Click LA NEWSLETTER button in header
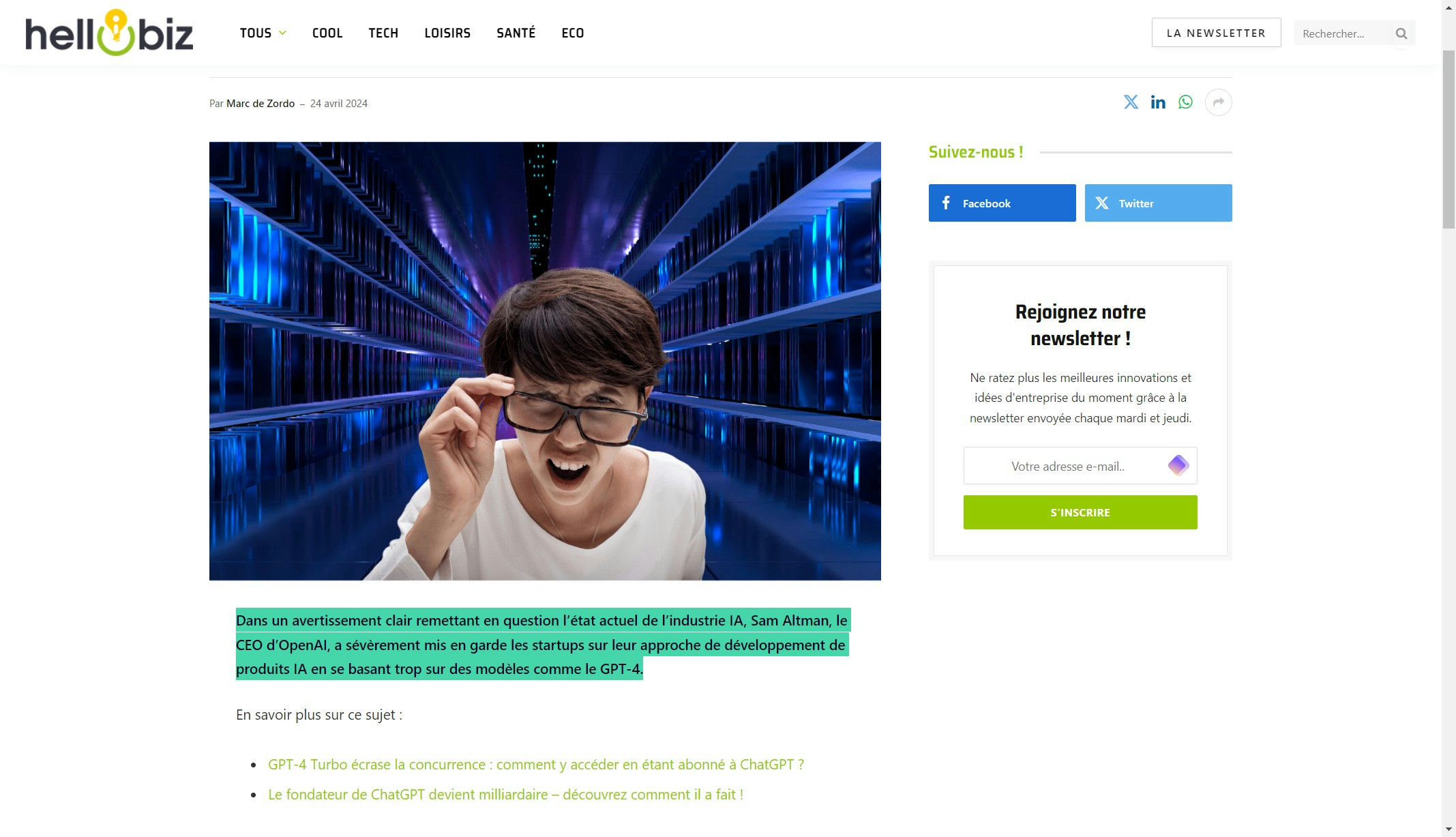Image resolution: width=1456 pixels, height=837 pixels. [x=1216, y=33]
